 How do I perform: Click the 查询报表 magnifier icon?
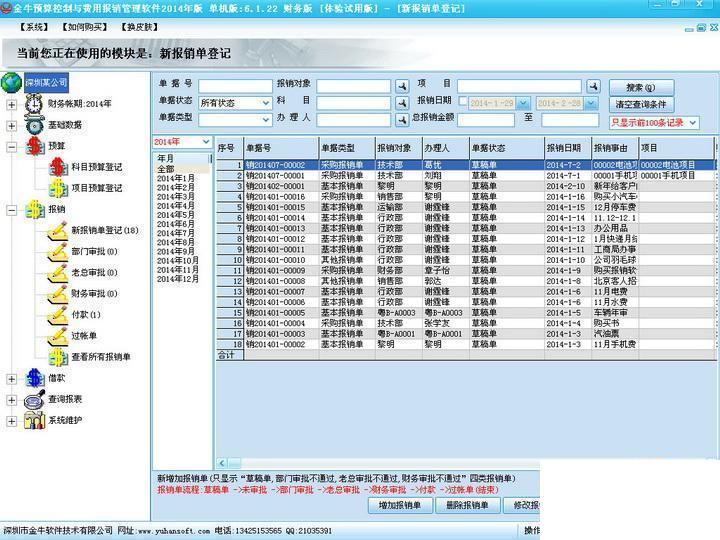tap(35, 399)
